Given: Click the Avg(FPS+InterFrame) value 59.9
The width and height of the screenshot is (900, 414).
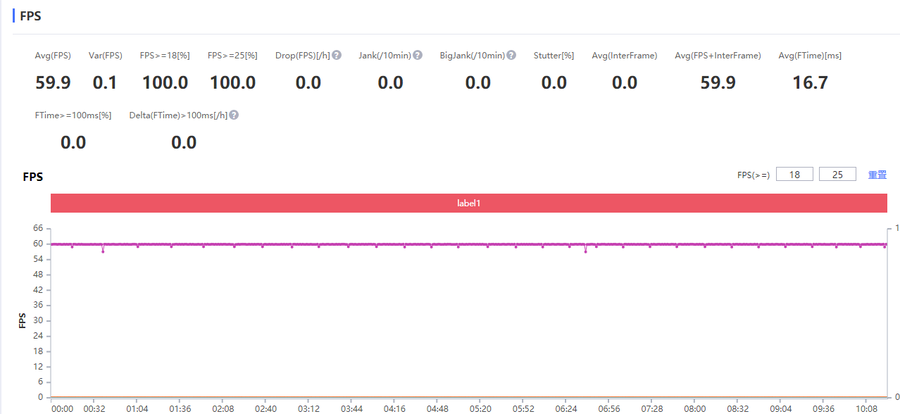Looking at the screenshot, I should [x=718, y=83].
